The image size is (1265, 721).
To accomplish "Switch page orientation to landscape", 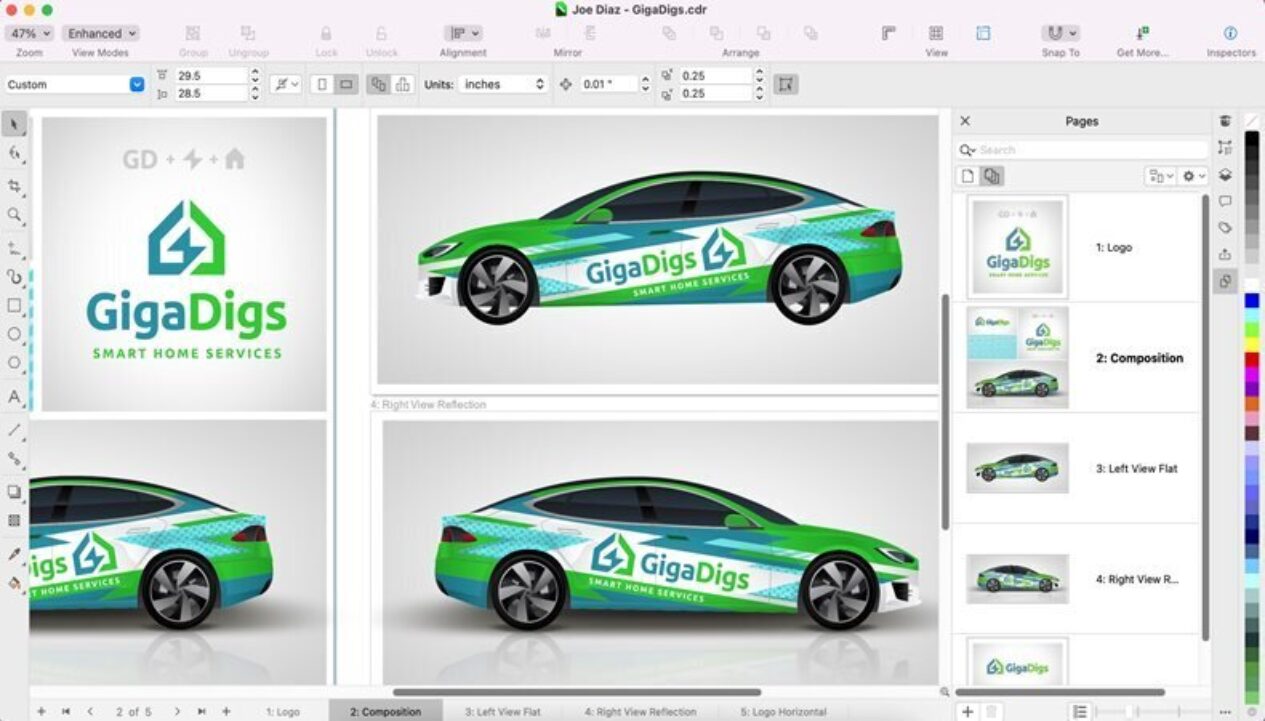I will (x=346, y=85).
